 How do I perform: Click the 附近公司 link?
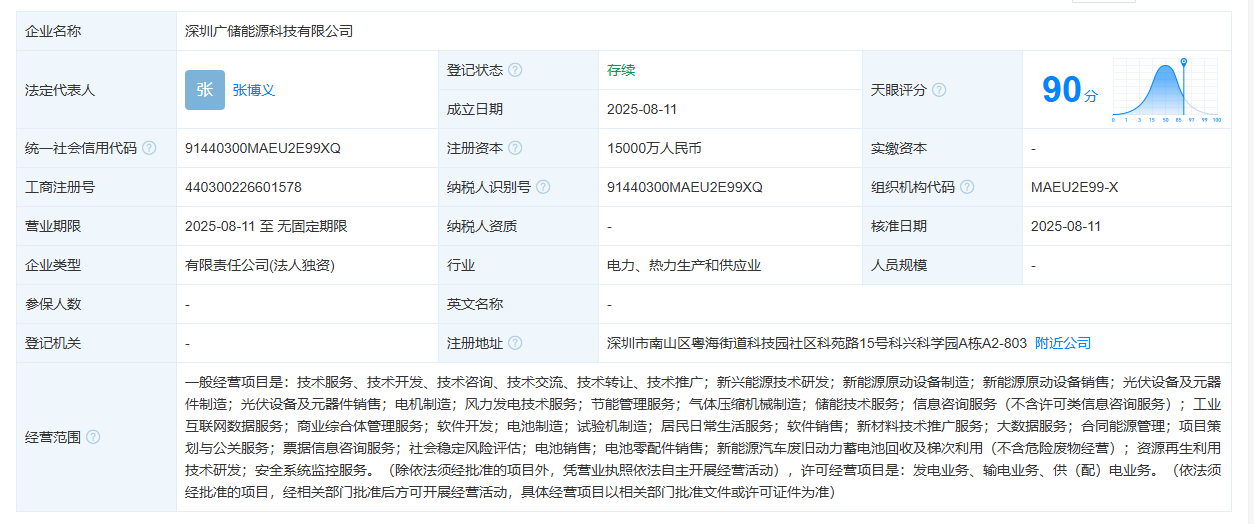pyautogui.click(x=1063, y=343)
